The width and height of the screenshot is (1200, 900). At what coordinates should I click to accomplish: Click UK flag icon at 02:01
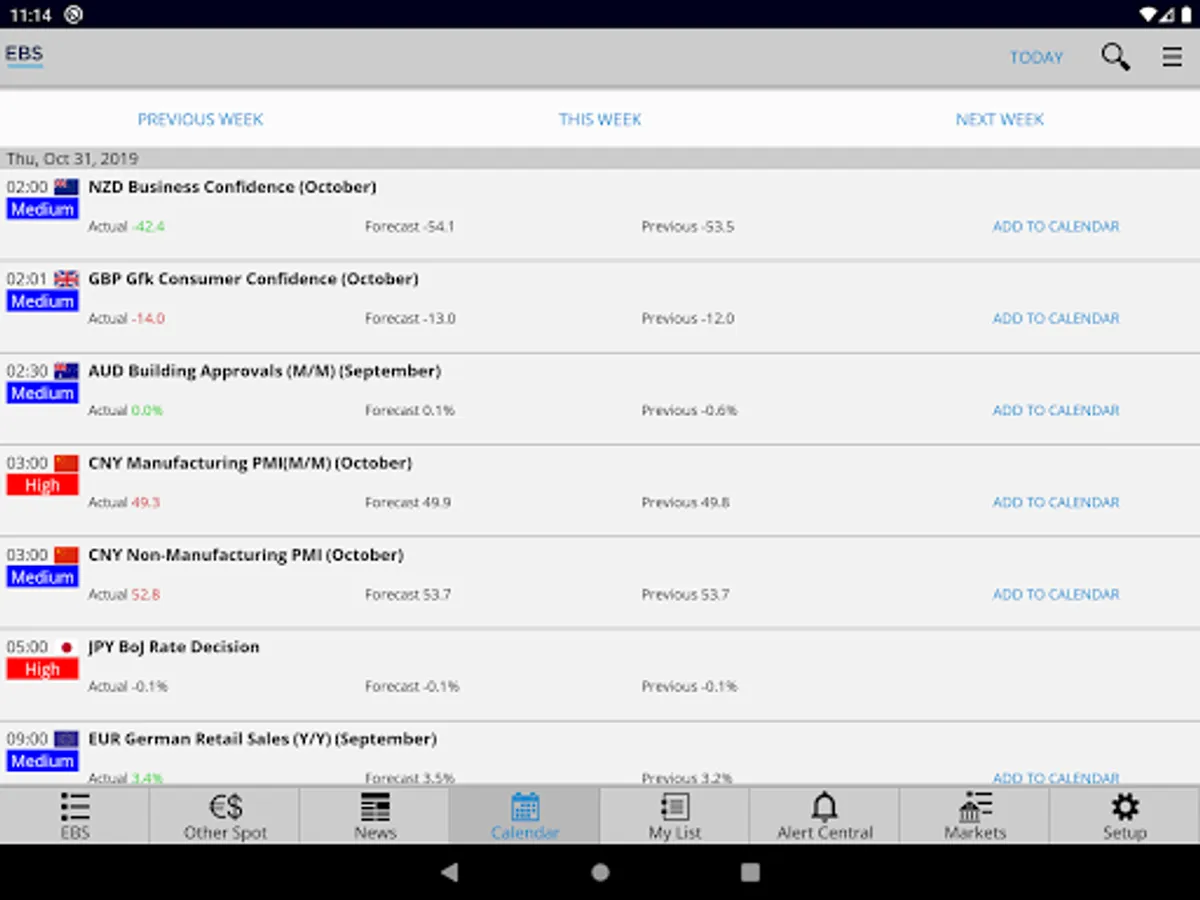tap(66, 279)
